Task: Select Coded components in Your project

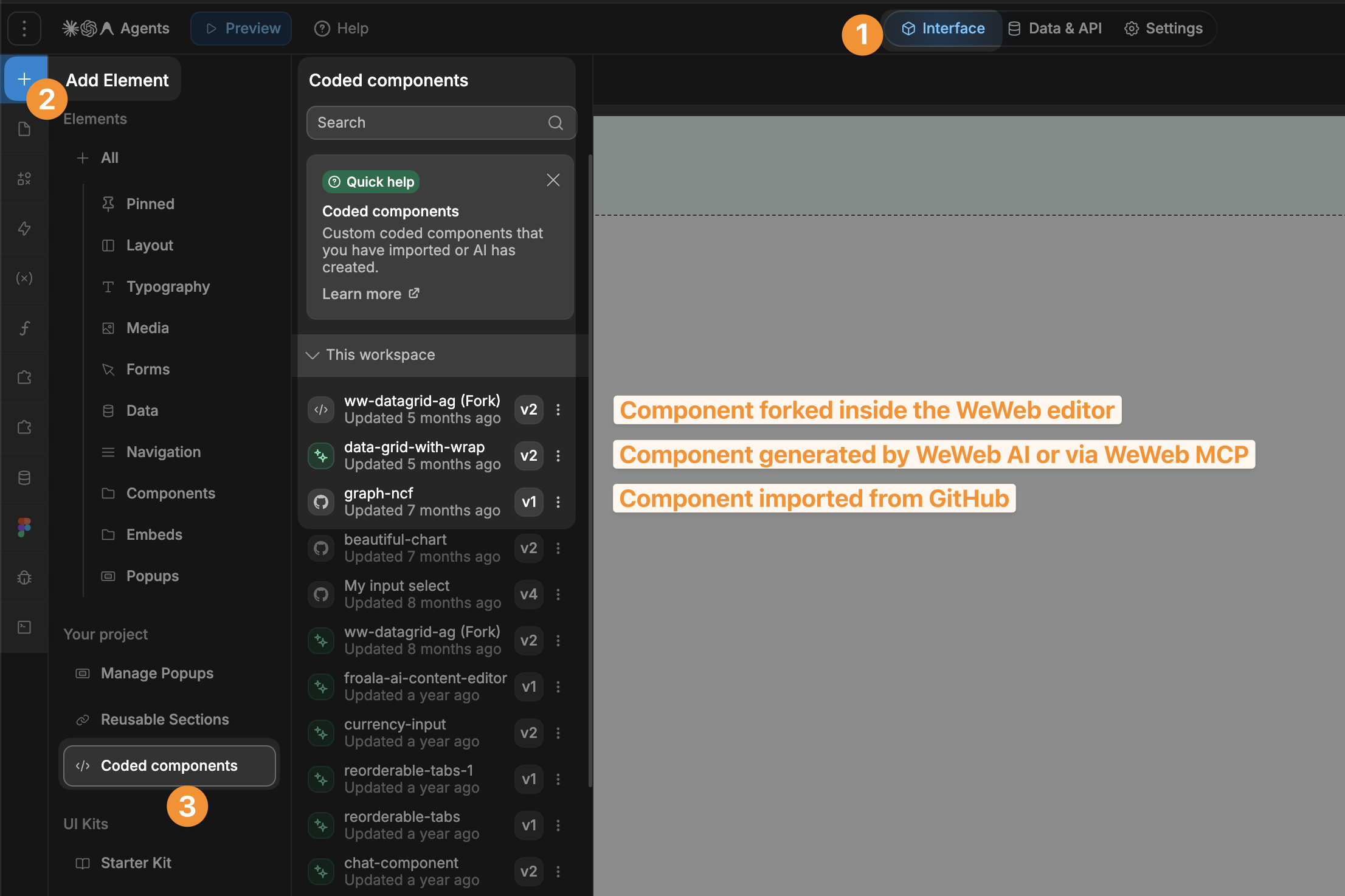Action: [170, 766]
